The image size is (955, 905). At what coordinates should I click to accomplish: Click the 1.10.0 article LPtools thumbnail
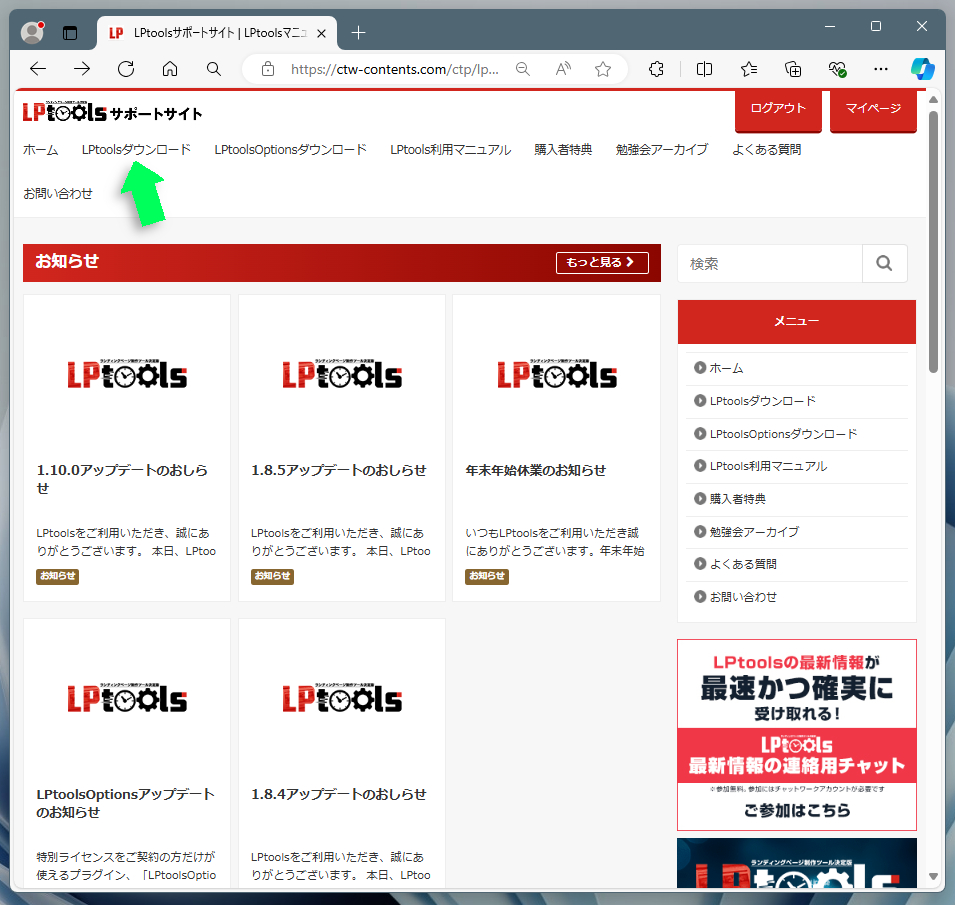pos(127,374)
